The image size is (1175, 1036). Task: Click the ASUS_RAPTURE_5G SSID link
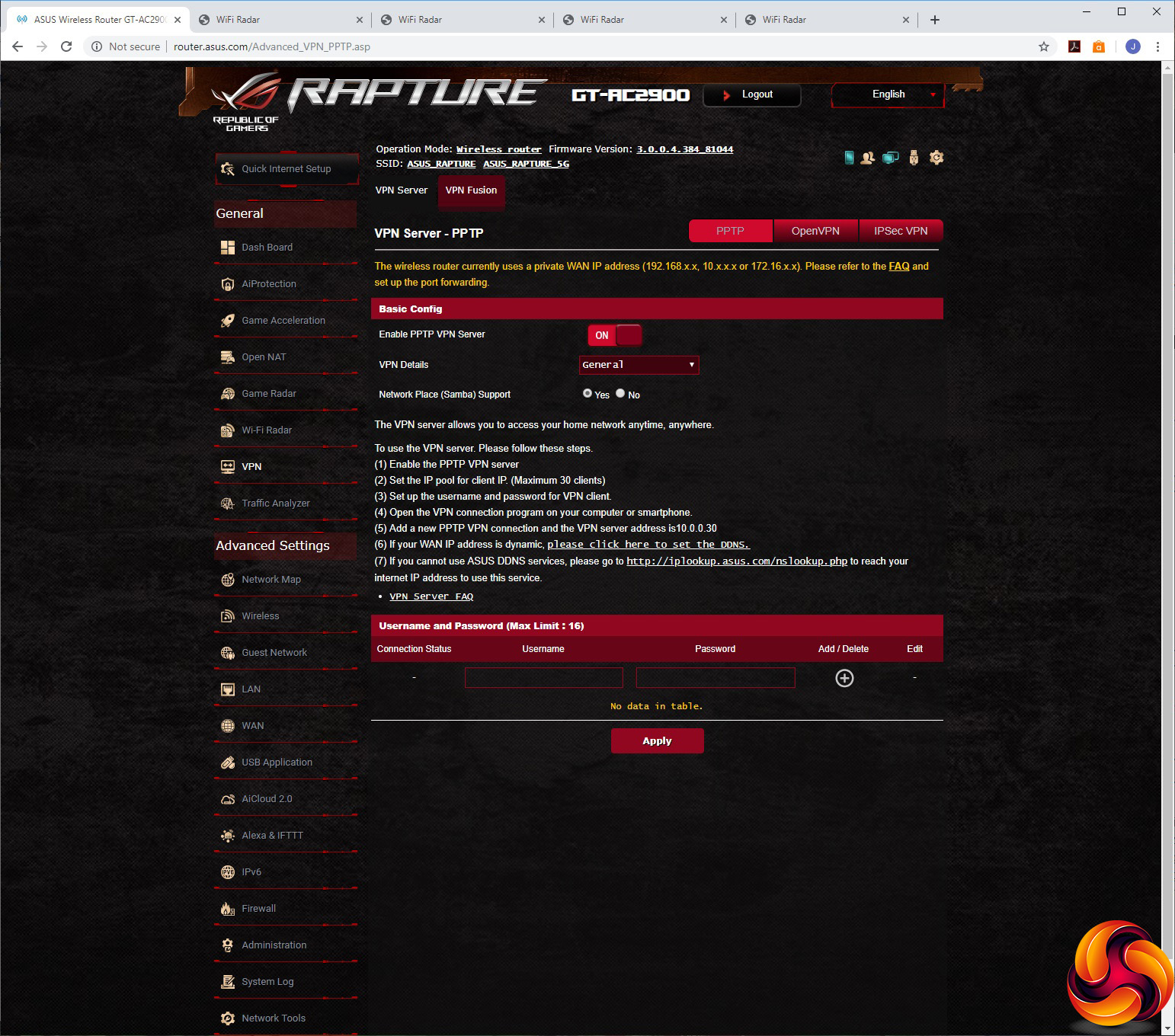(526, 164)
